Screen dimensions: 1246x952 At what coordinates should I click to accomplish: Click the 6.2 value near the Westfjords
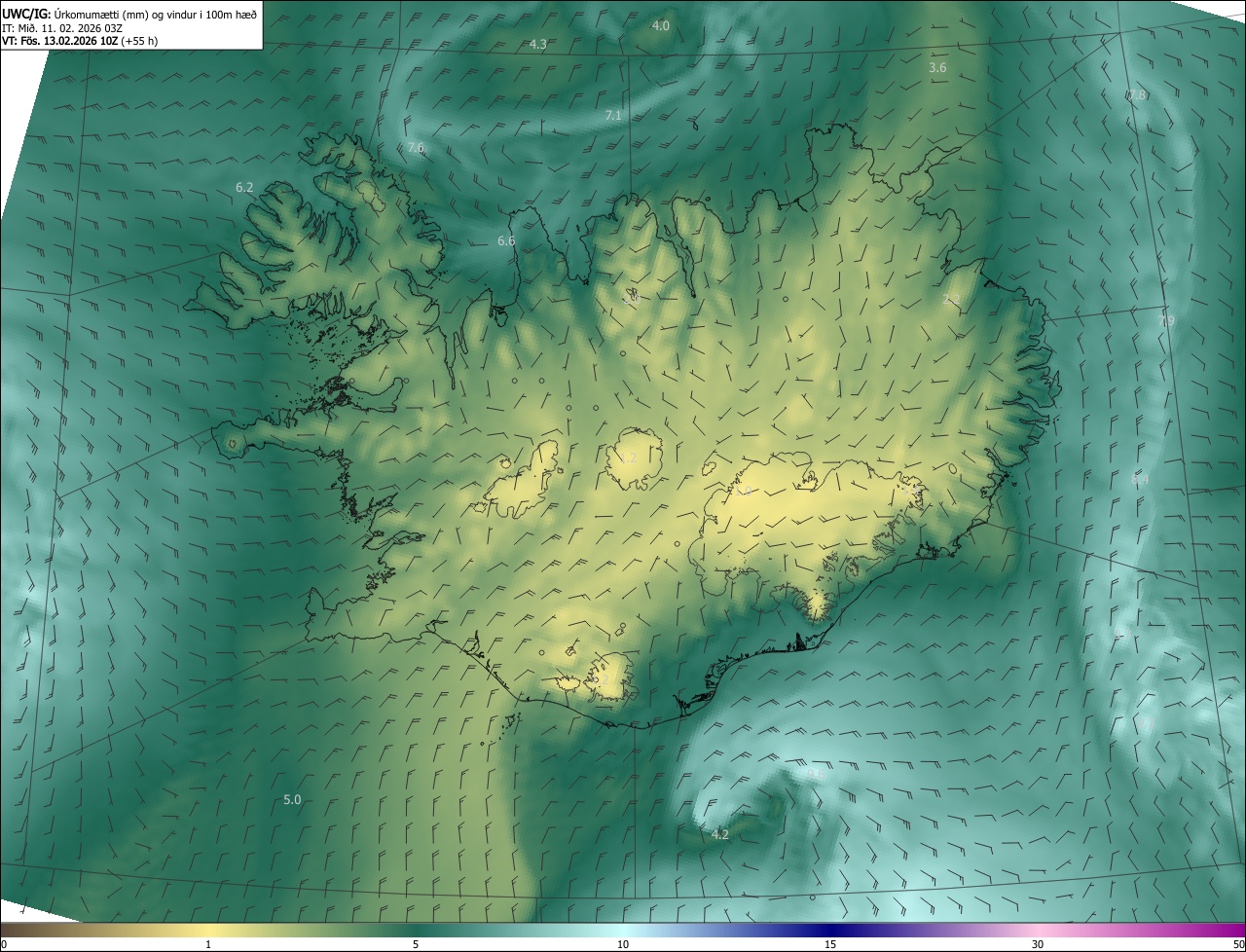[244, 187]
